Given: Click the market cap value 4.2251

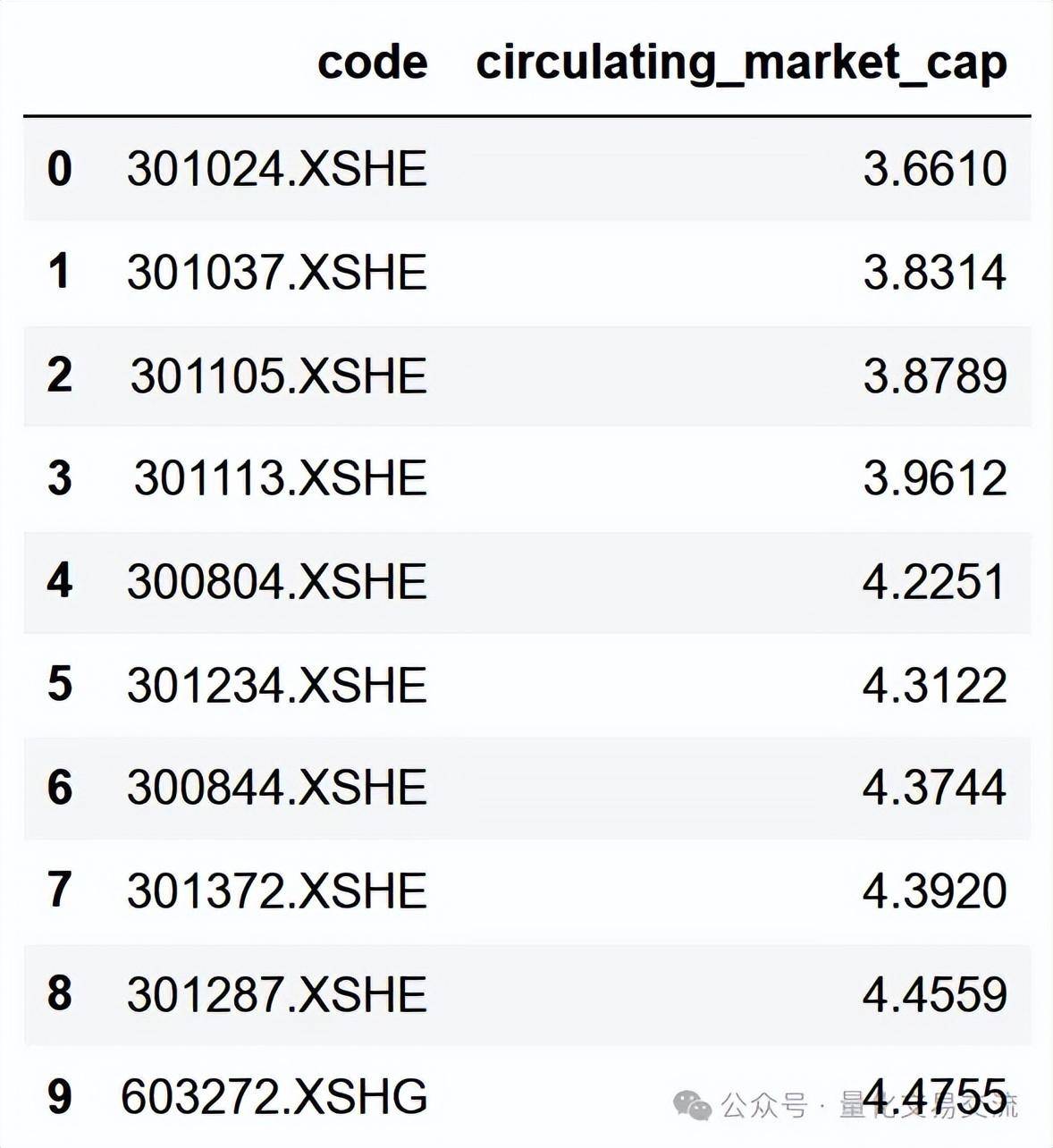Looking at the screenshot, I should (x=935, y=581).
